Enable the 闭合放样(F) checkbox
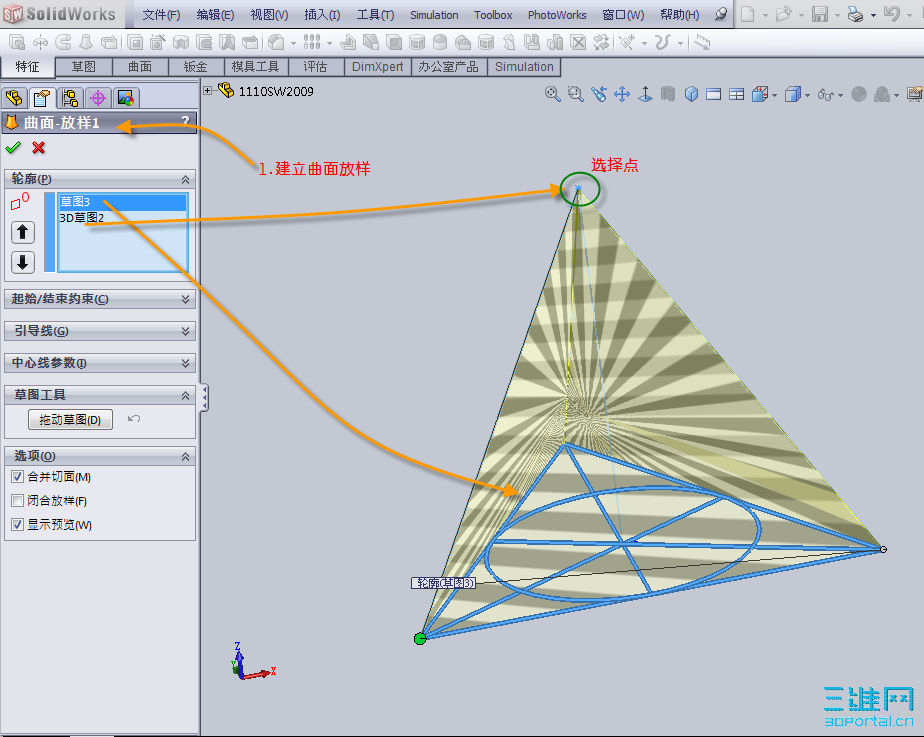 point(18,501)
